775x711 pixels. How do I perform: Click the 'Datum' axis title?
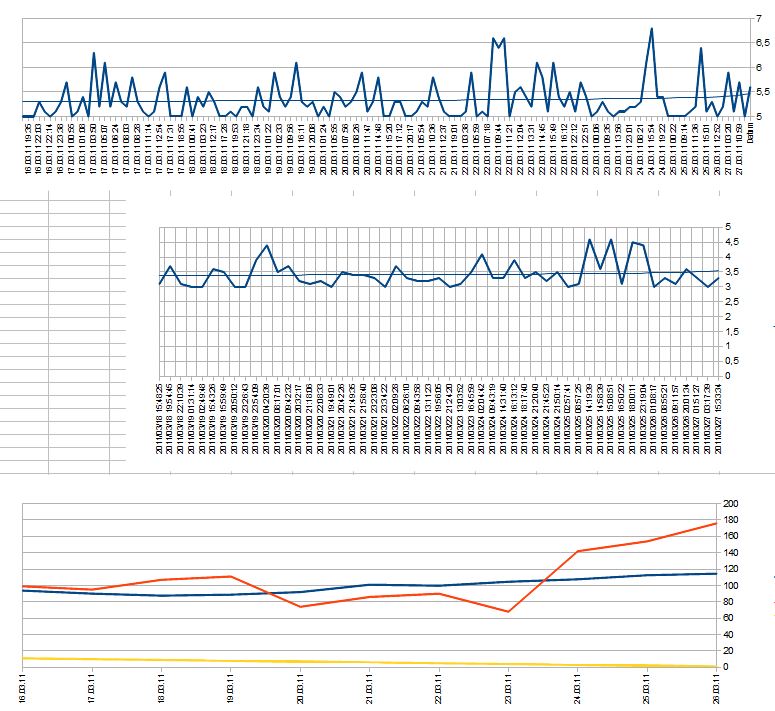click(x=750, y=133)
